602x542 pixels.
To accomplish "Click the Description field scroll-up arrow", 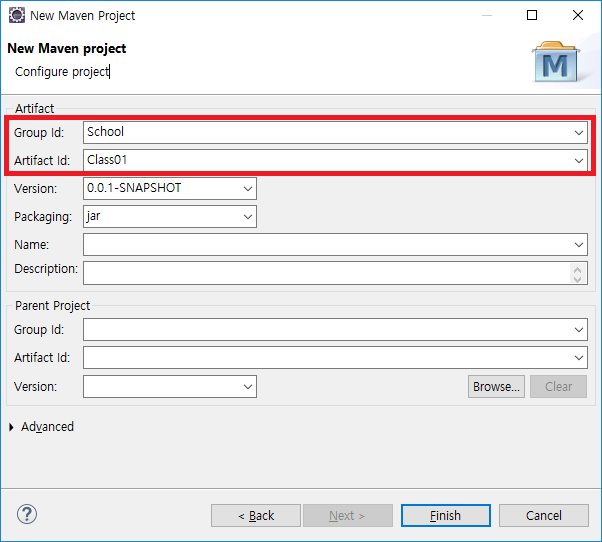I will tap(577, 269).
